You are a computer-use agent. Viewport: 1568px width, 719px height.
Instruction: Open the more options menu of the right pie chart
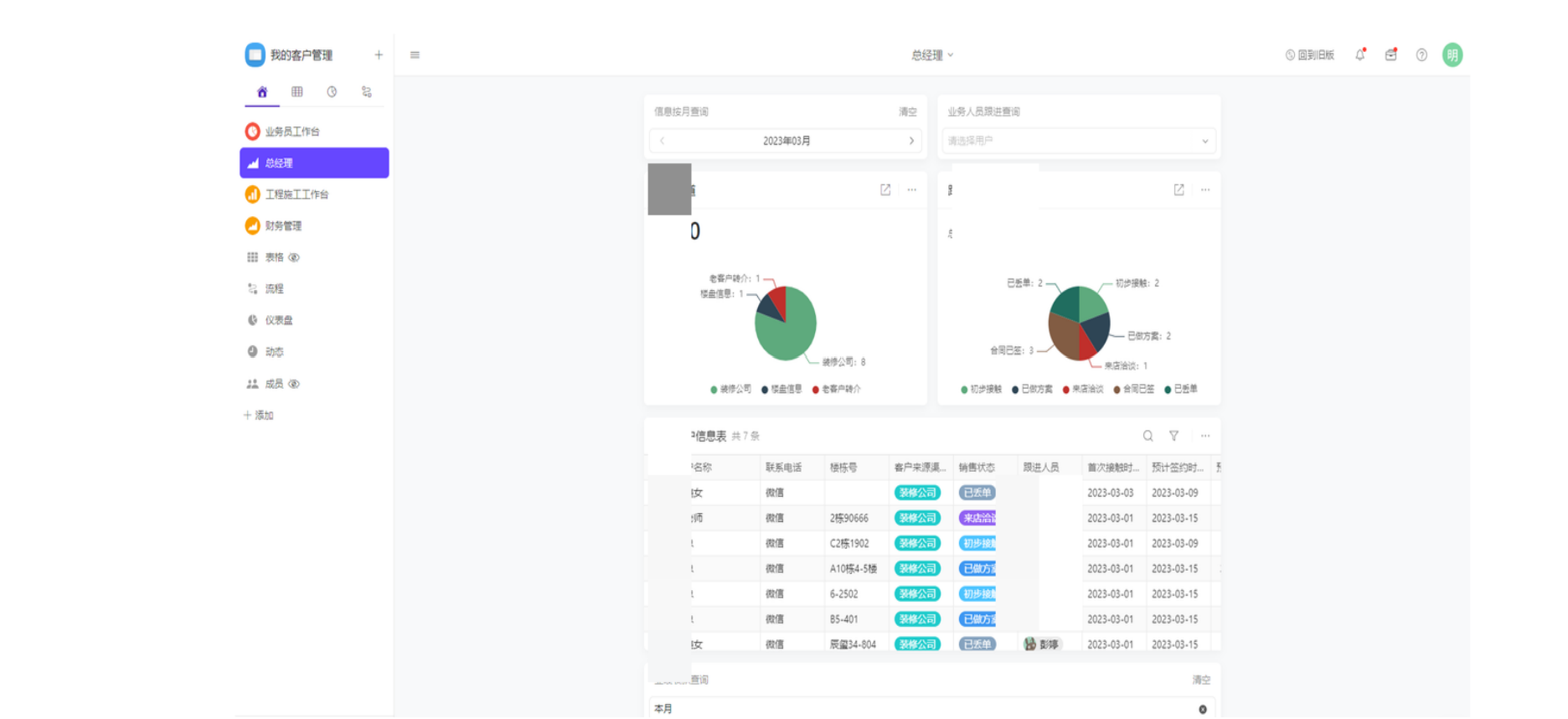point(1205,190)
